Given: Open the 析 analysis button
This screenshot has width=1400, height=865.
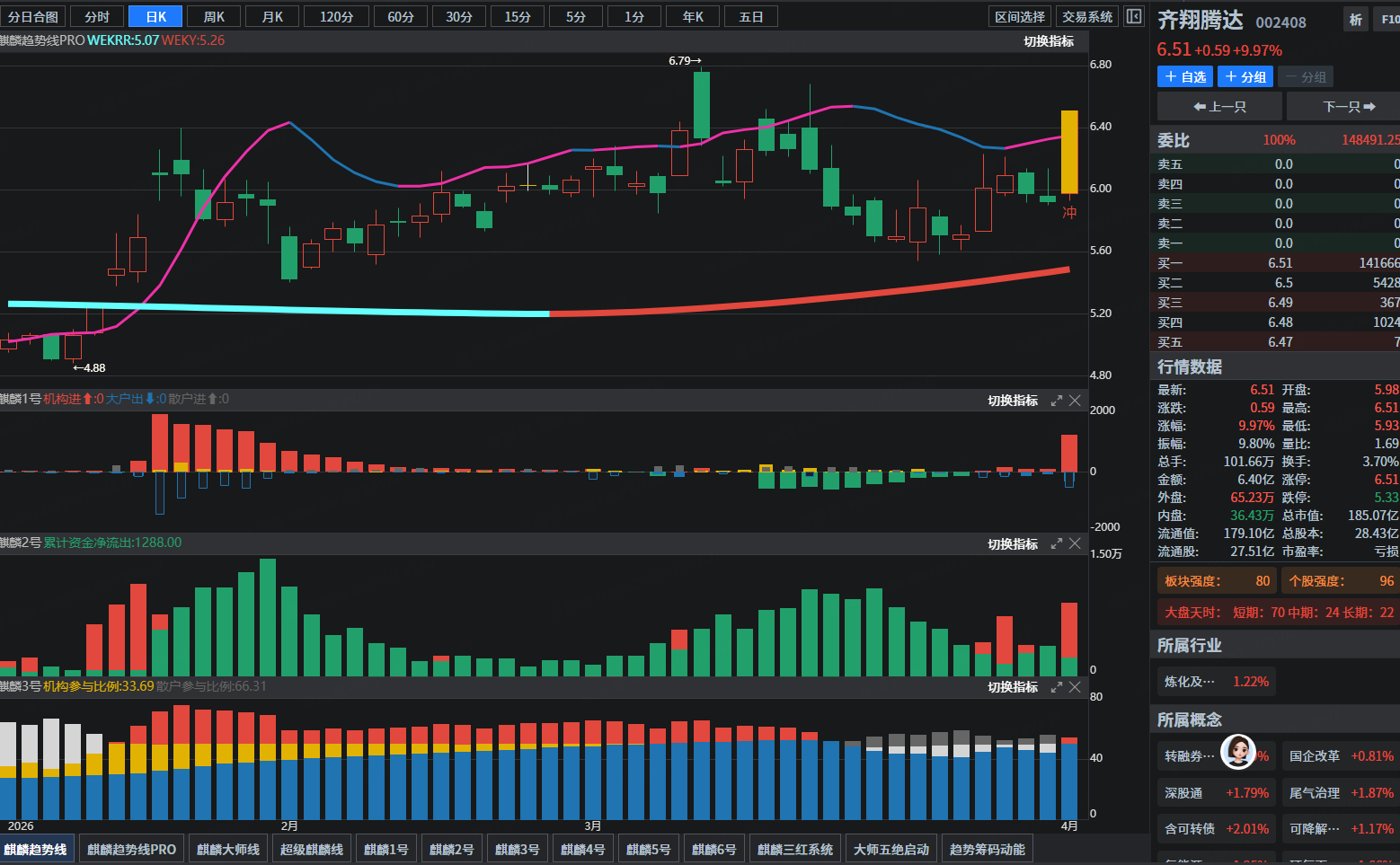Looking at the screenshot, I should pos(1355,20).
